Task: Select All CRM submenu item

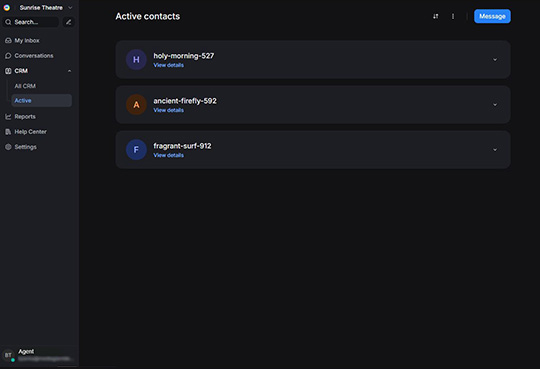Action: coord(25,86)
